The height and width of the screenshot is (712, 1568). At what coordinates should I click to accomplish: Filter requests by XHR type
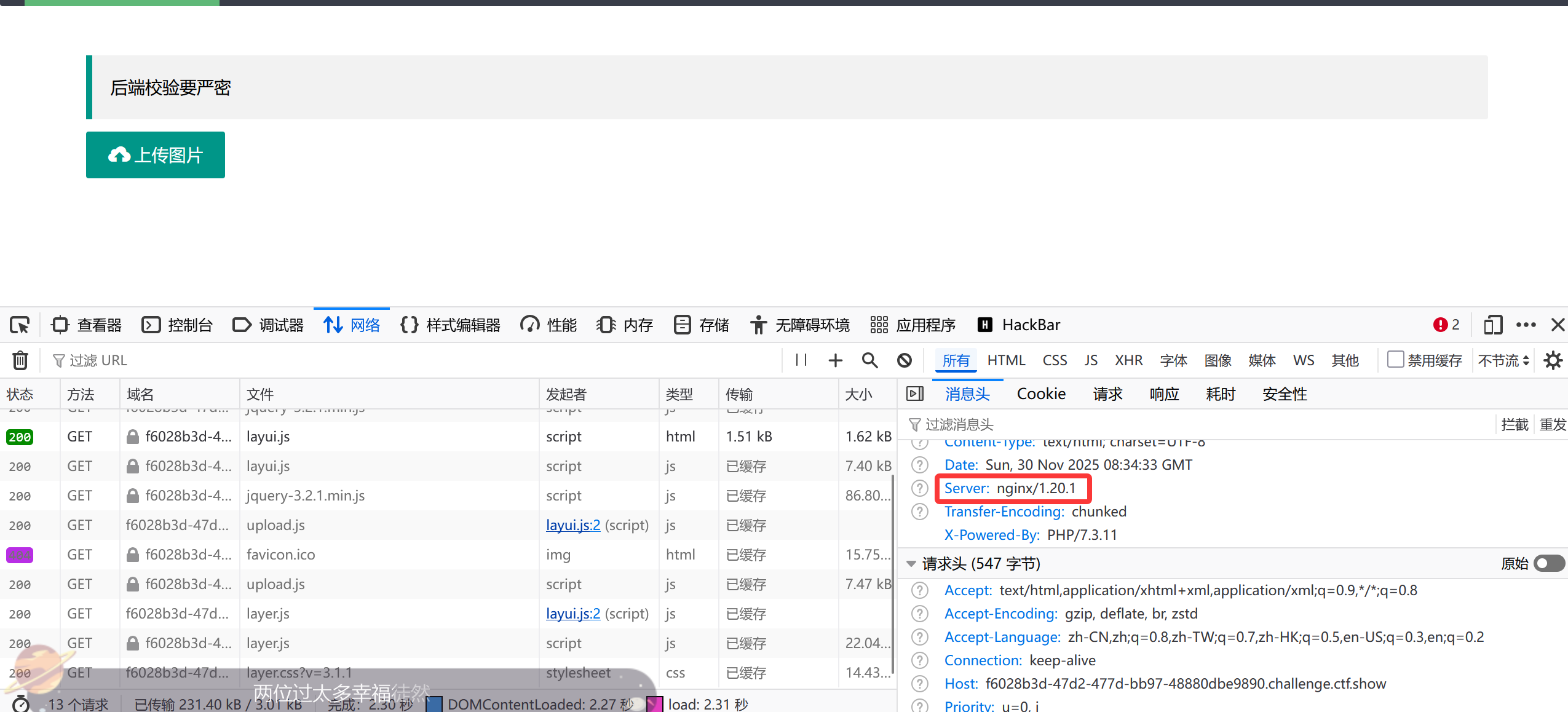[x=1128, y=360]
